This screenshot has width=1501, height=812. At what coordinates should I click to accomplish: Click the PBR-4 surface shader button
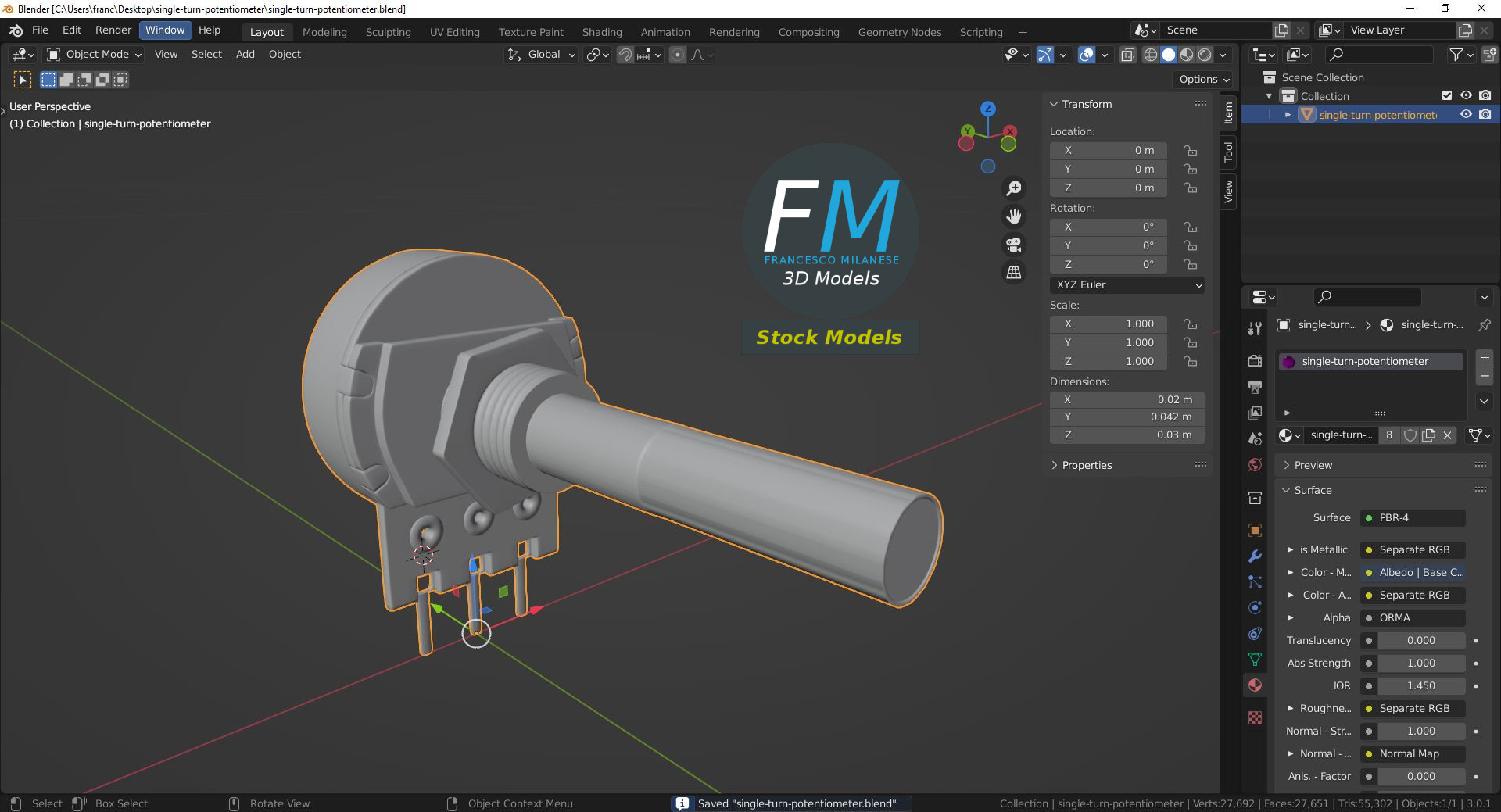pyautogui.click(x=1413, y=518)
